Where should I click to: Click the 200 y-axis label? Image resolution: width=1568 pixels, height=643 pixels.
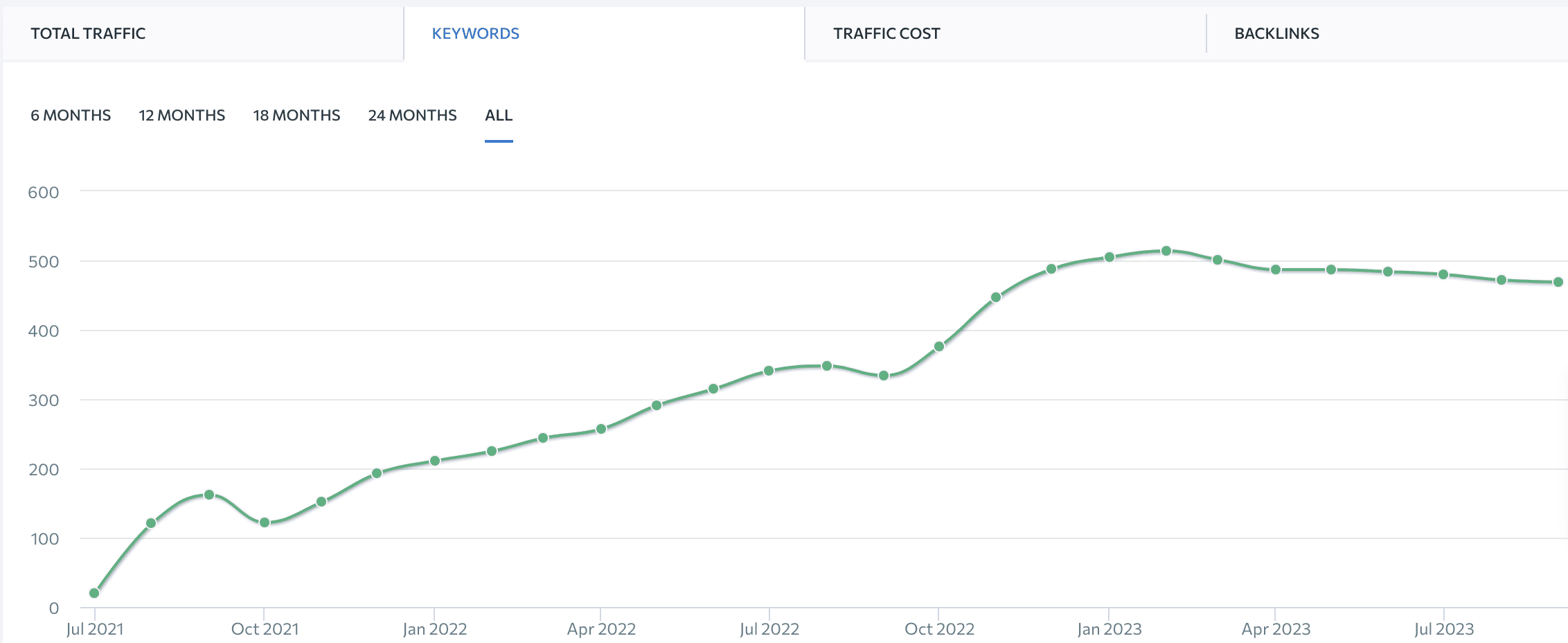pos(44,470)
